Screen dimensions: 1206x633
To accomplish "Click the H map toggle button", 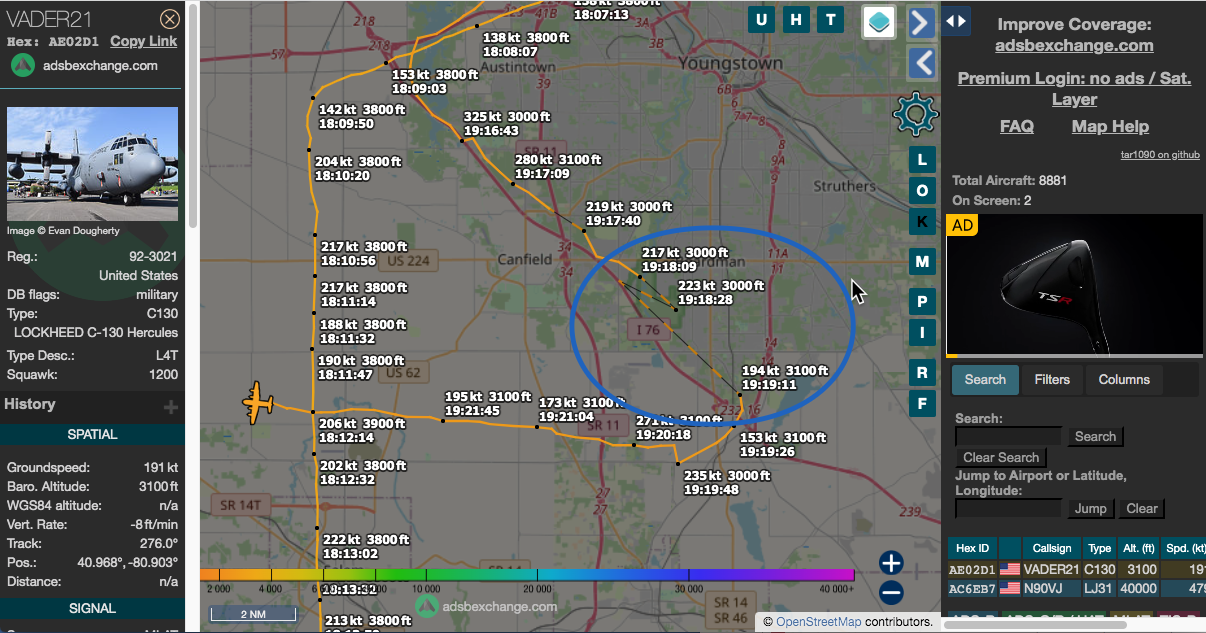I will [796, 19].
